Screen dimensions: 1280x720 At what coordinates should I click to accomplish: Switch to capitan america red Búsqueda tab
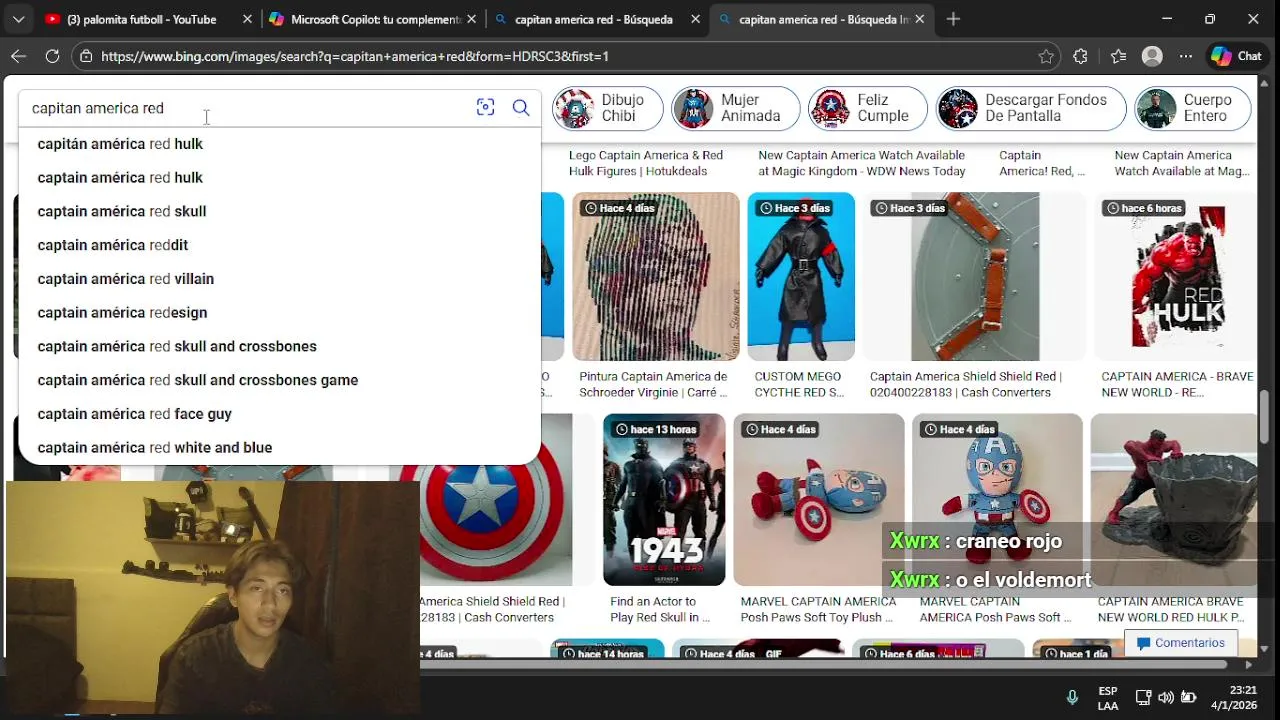click(594, 19)
